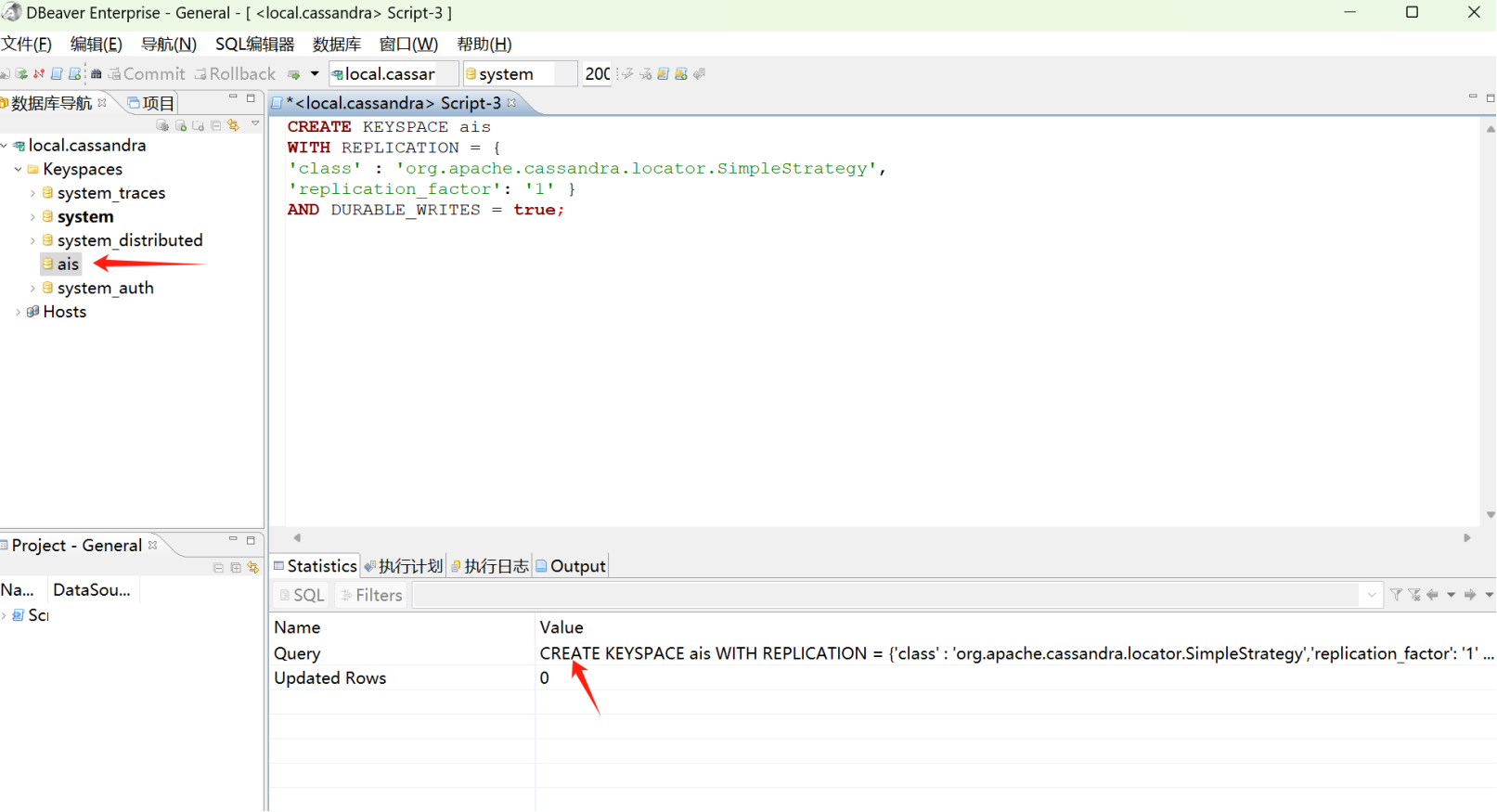1497x812 pixels.
Task: Collapse the Keyspaces folder
Action: point(18,170)
